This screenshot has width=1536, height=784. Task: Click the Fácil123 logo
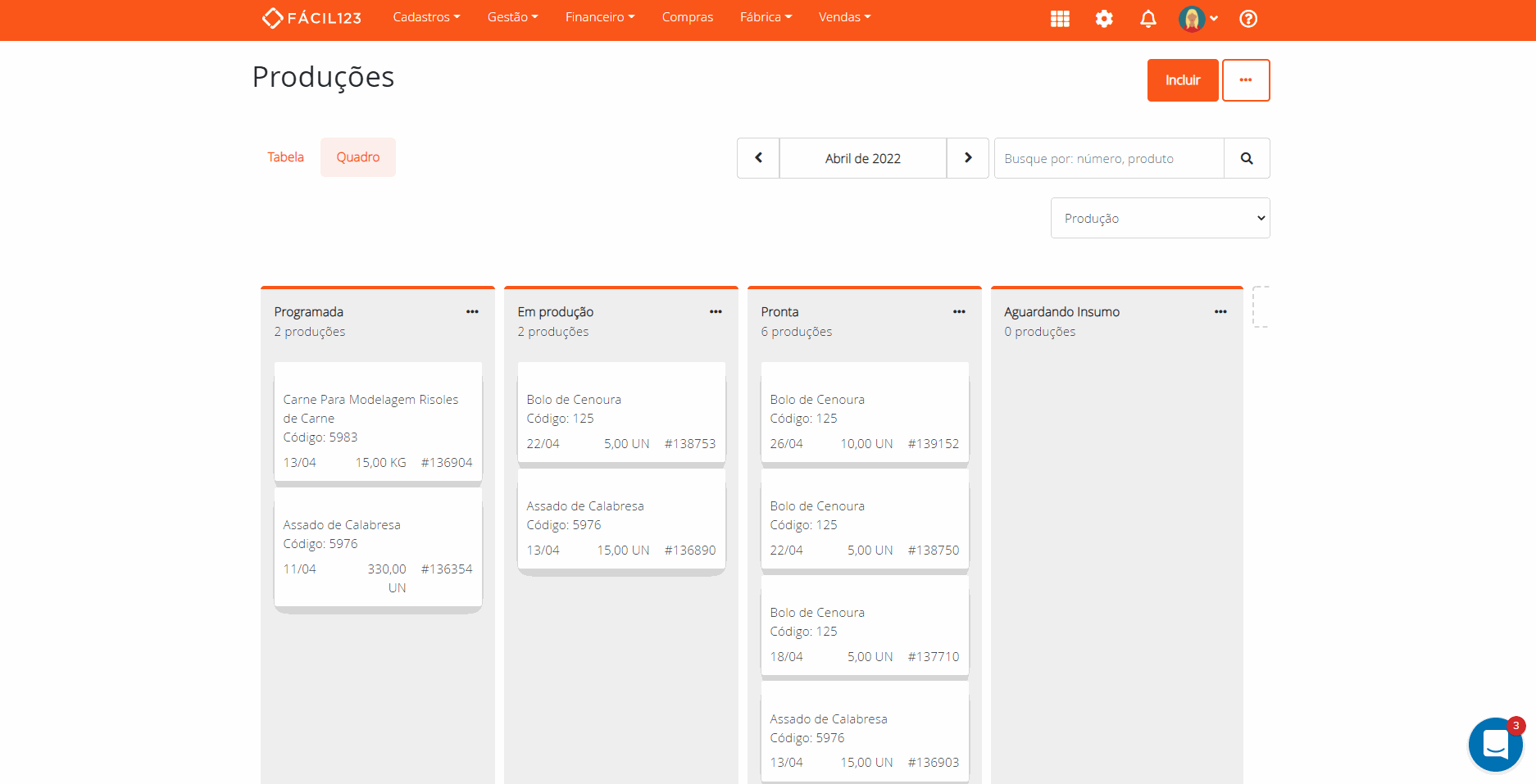point(311,18)
